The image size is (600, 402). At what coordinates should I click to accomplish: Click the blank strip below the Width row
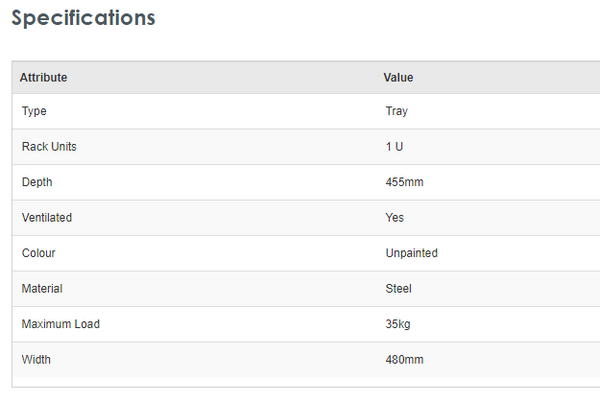[x=300, y=382]
